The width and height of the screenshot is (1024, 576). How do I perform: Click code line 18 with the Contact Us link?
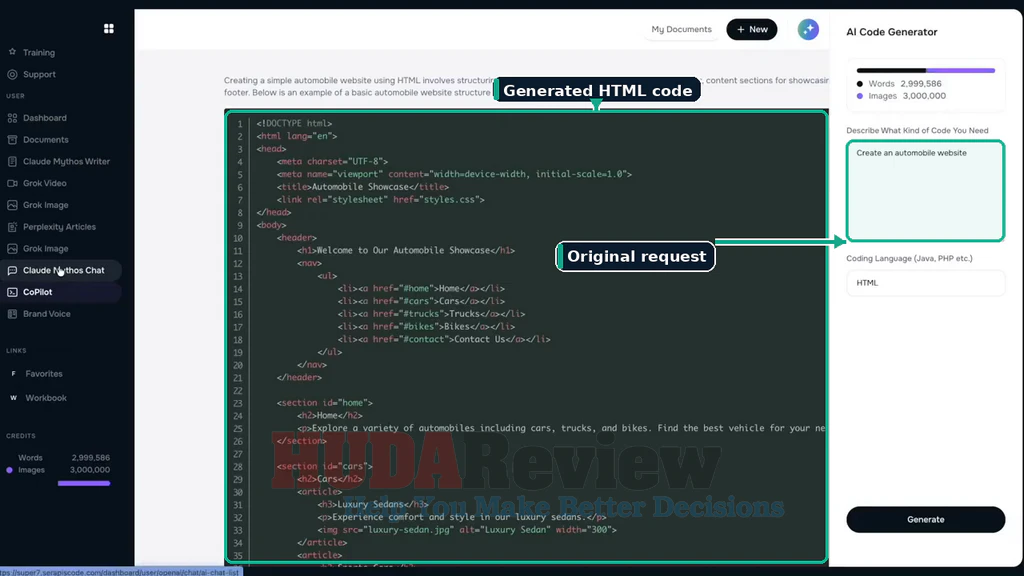tap(444, 340)
